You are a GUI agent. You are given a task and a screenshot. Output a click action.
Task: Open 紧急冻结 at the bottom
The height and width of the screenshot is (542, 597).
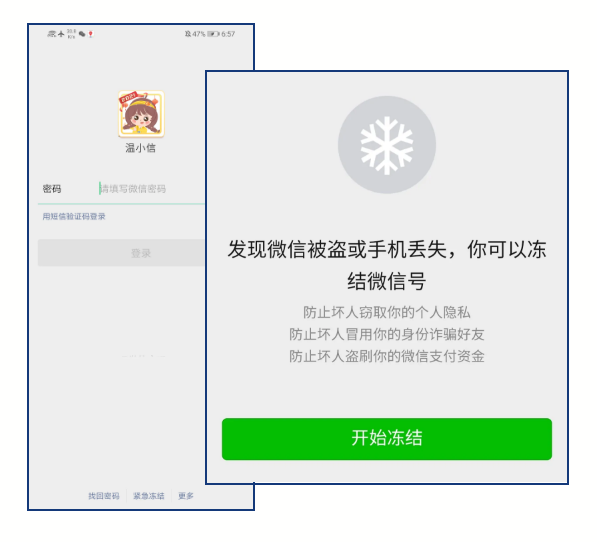coord(148,496)
